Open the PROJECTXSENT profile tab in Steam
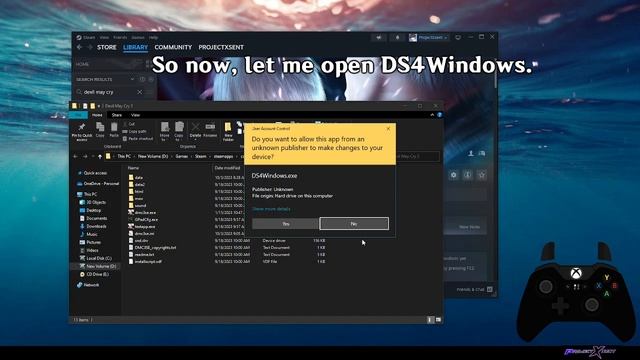This screenshot has height=360, width=640. click(221, 47)
